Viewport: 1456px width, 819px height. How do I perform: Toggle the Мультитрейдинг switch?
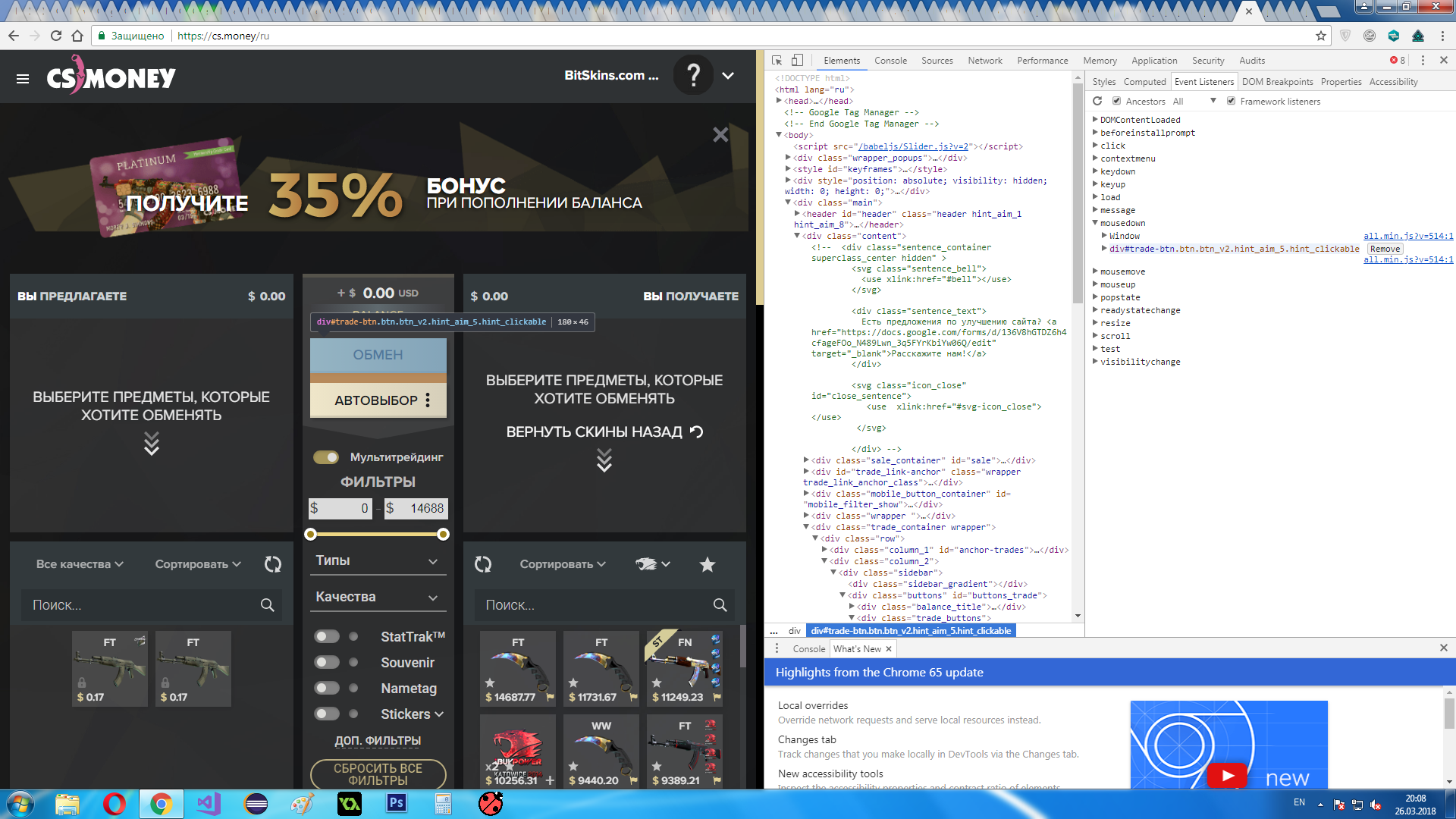click(326, 457)
